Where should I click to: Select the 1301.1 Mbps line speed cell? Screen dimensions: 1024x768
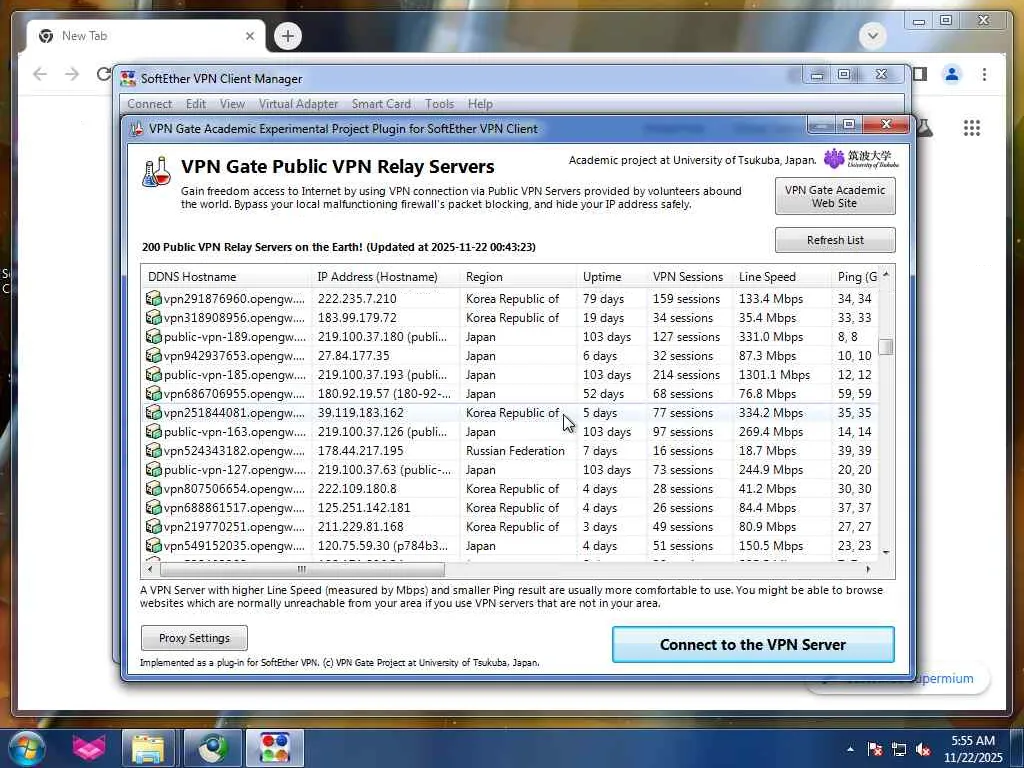pos(775,375)
